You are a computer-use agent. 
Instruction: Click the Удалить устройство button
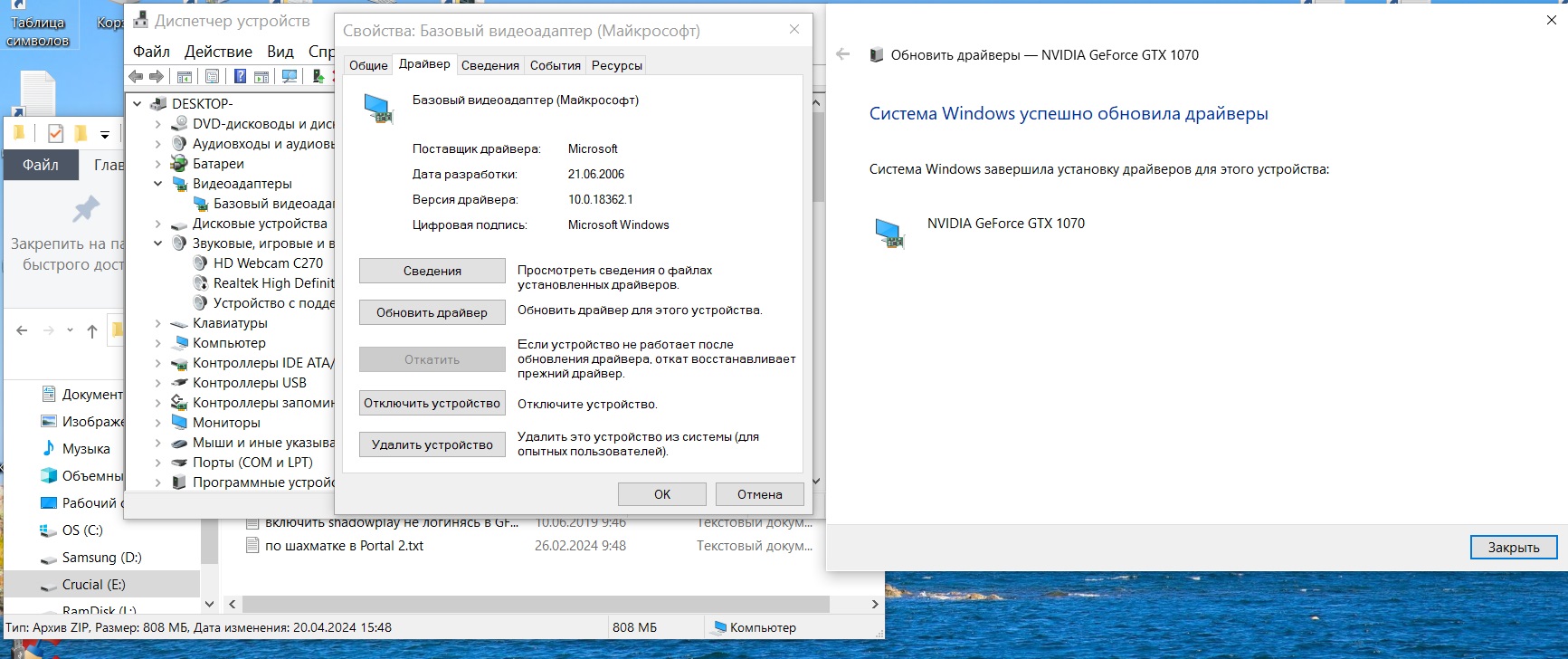(432, 444)
